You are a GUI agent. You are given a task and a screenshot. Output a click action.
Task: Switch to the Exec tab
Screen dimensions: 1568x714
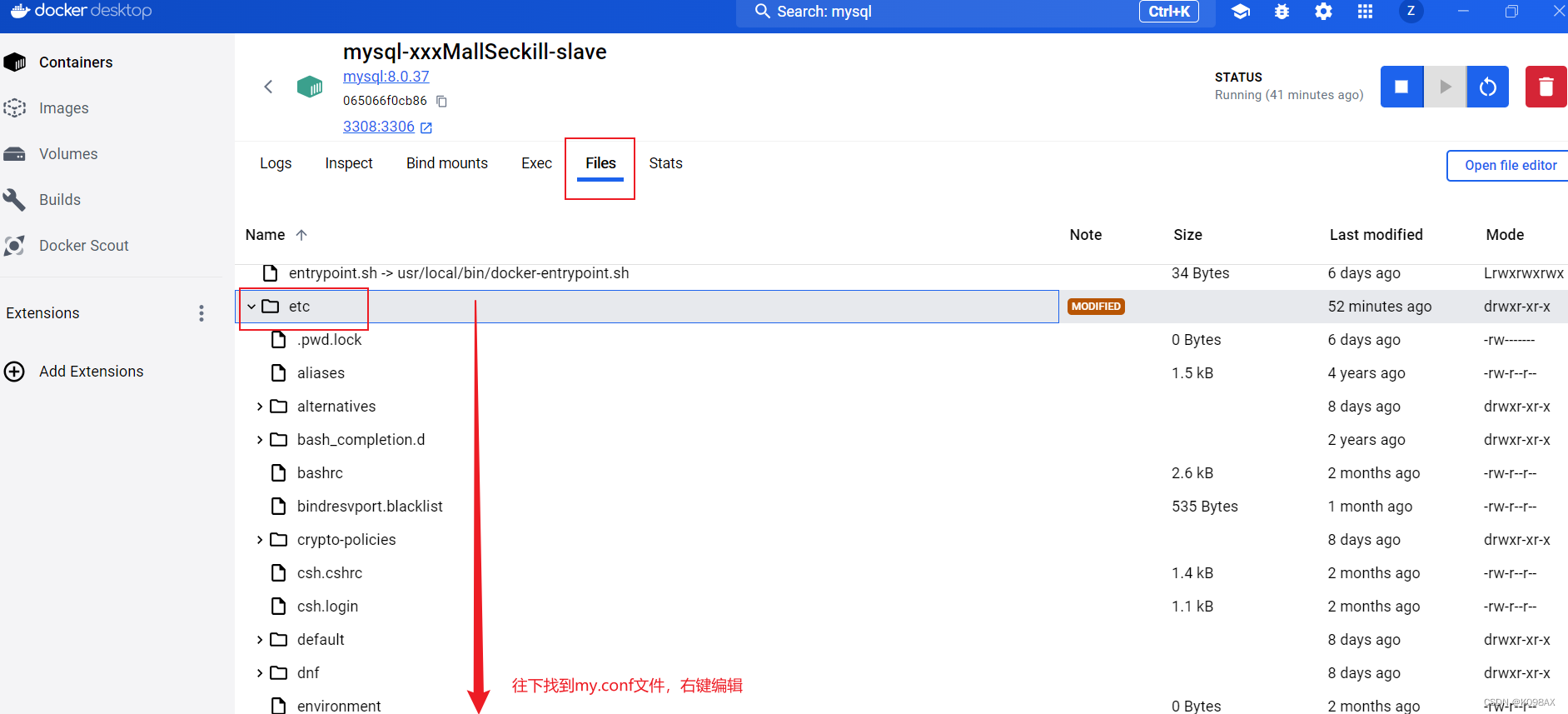point(536,163)
